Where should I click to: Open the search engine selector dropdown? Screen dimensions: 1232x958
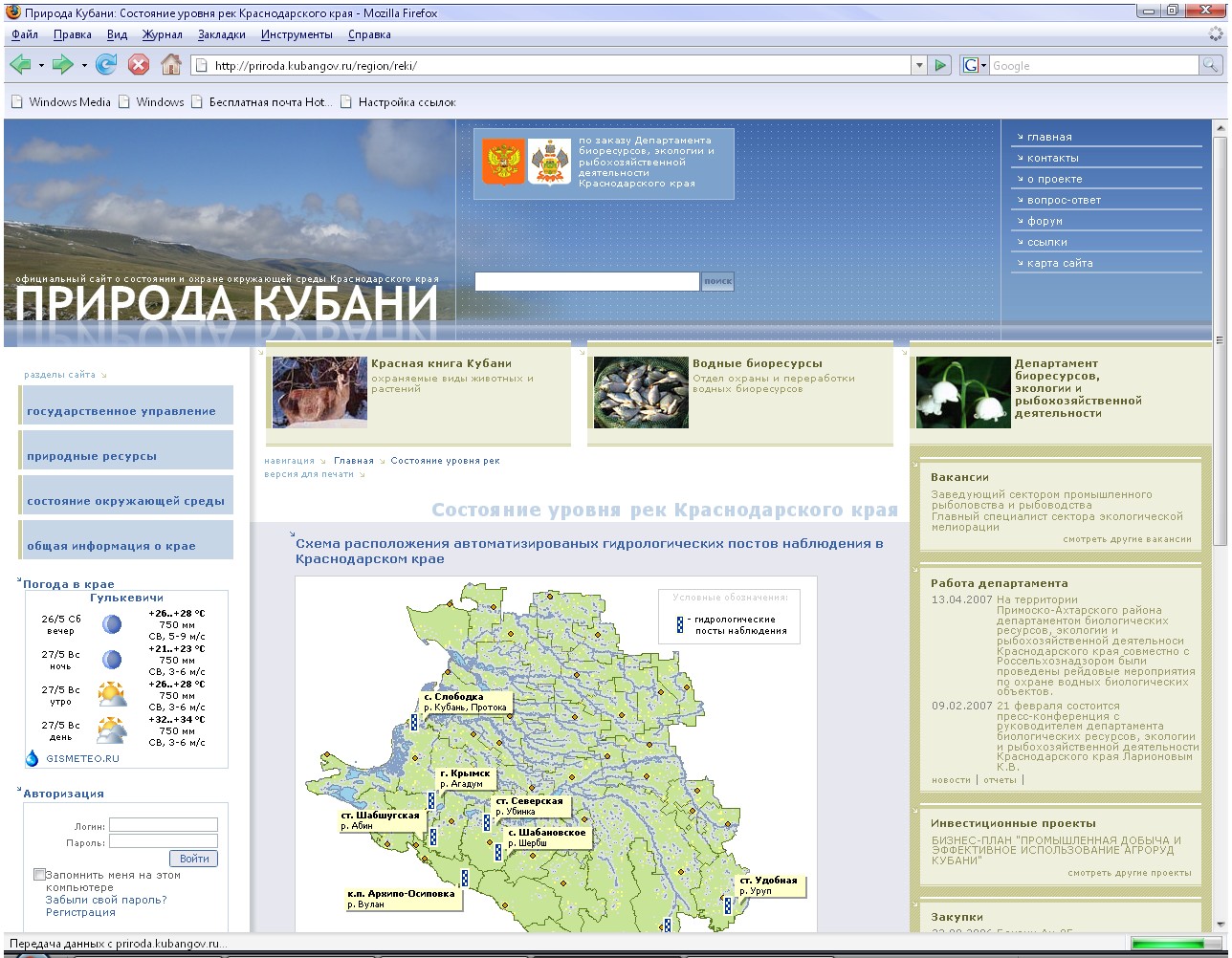(974, 65)
